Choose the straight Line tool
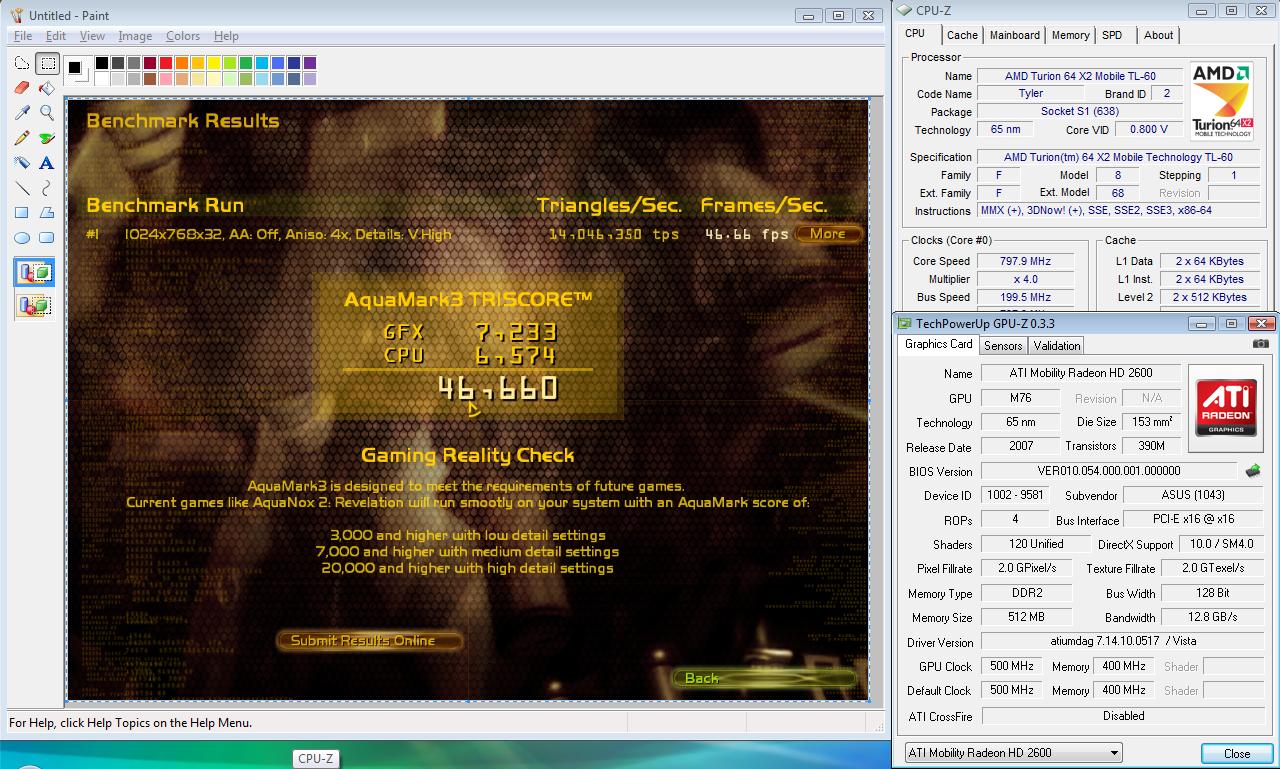1280x769 pixels. pos(22,188)
